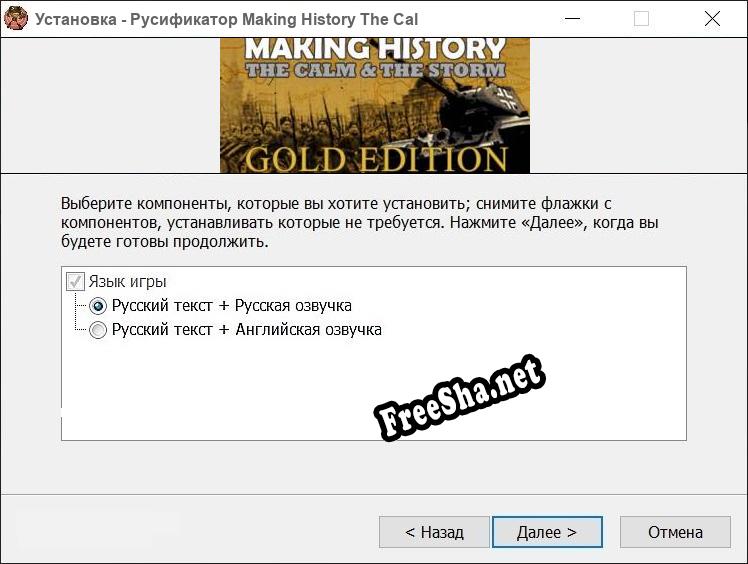Click the "Язык игры" component label

point(127,282)
